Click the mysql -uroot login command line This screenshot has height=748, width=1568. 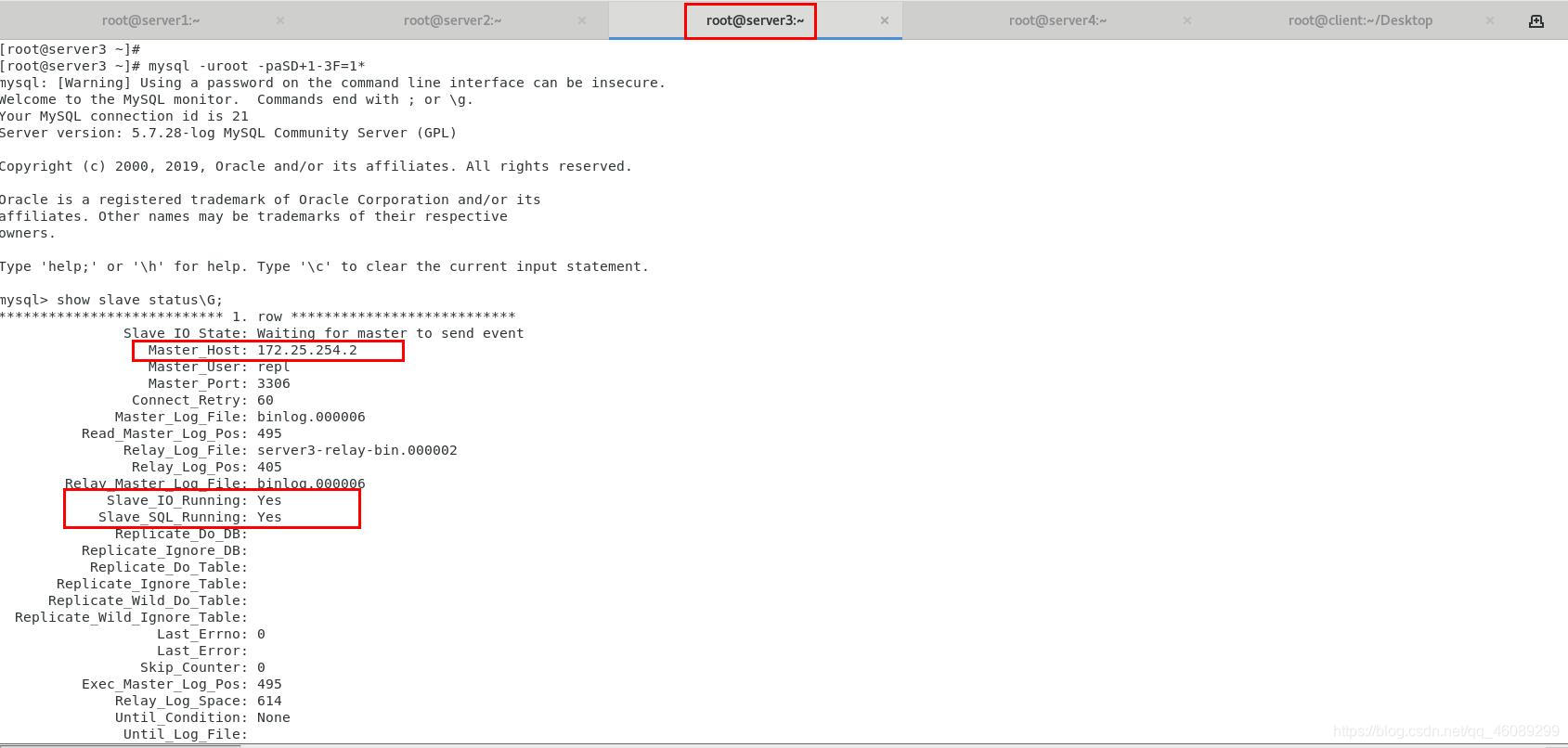183,66
